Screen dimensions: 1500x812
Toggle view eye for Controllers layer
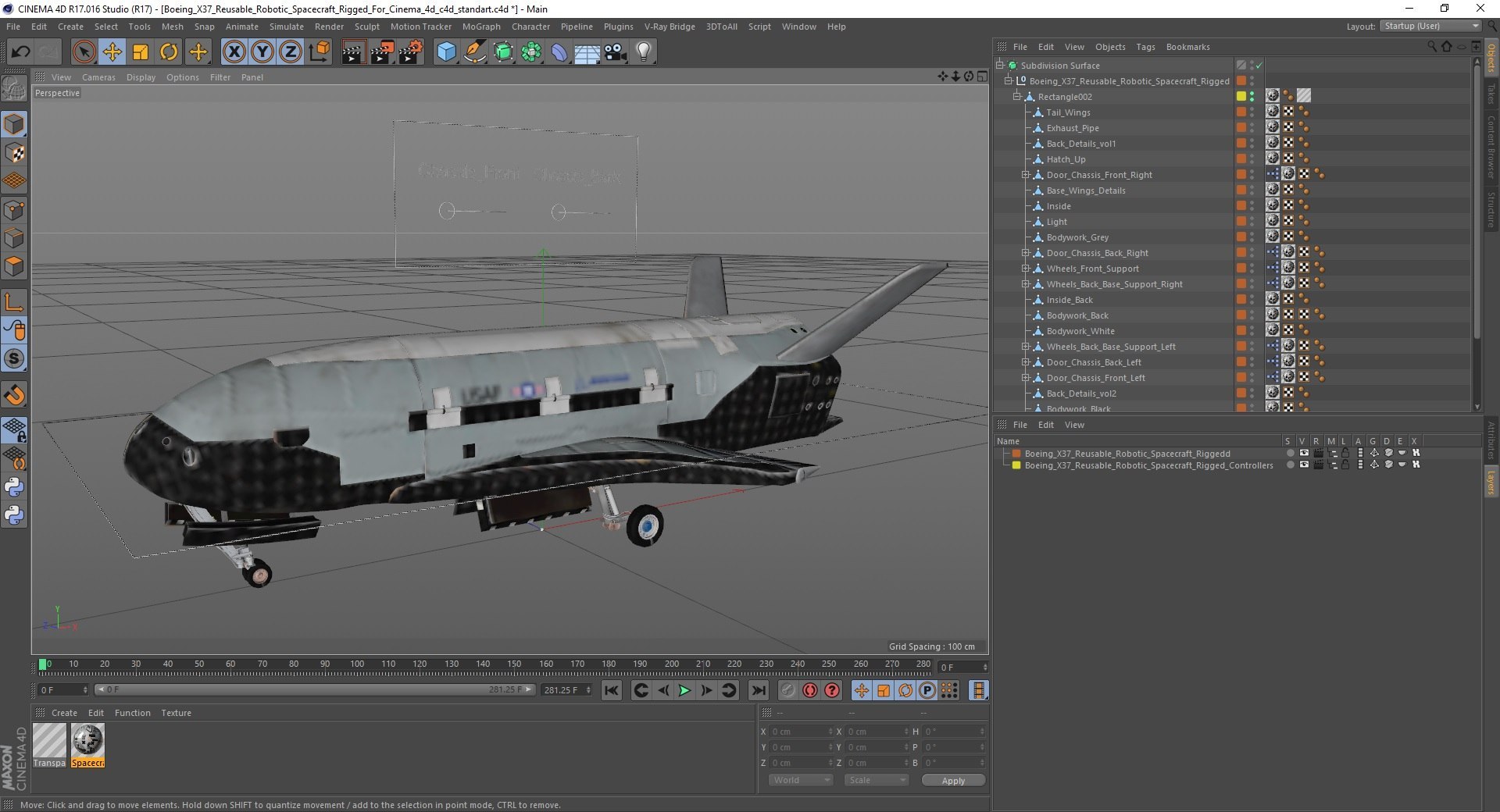(1304, 465)
